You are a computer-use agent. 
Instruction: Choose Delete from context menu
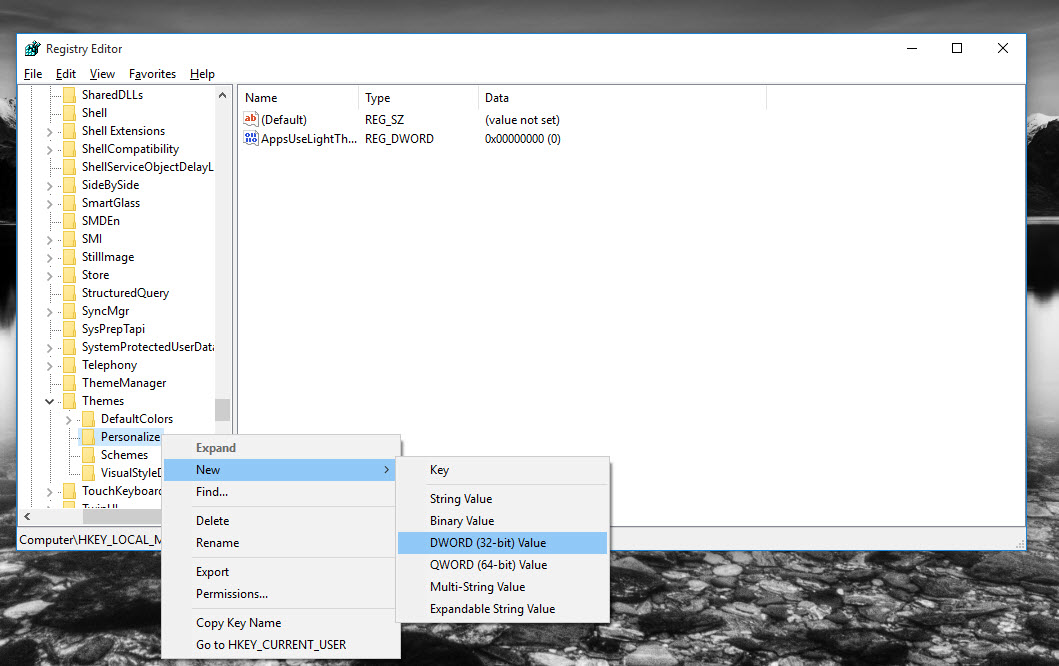(280, 521)
